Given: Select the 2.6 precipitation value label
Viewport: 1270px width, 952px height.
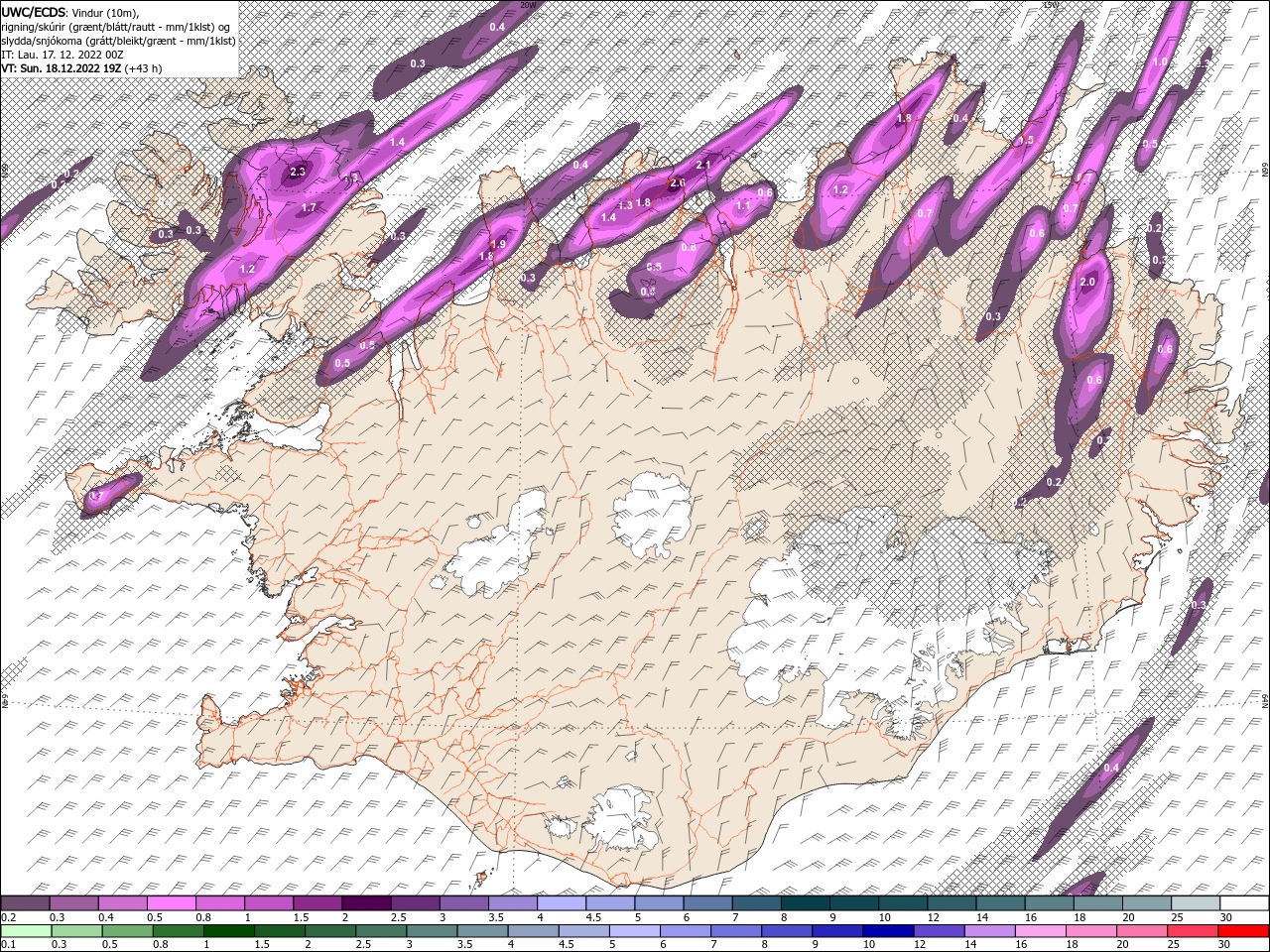Looking at the screenshot, I should pyautogui.click(x=678, y=183).
